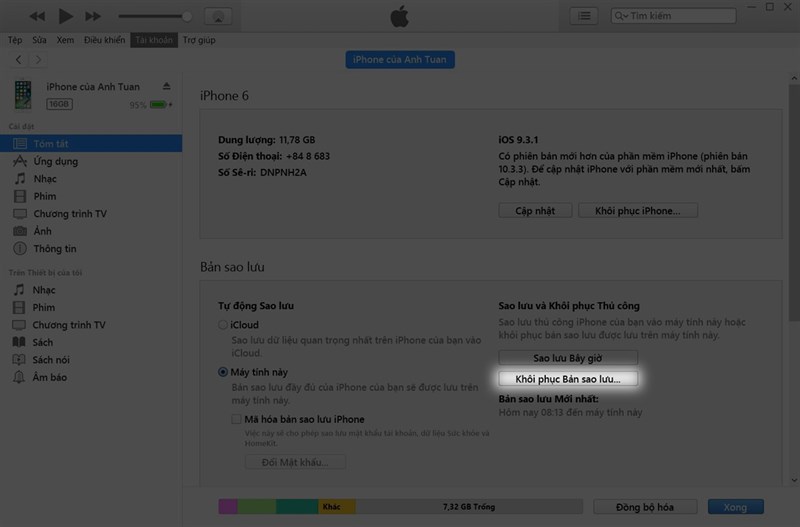This screenshot has width=800, height=527.
Task: Click the Số Sê-ri label text
Action: [x=237, y=172]
